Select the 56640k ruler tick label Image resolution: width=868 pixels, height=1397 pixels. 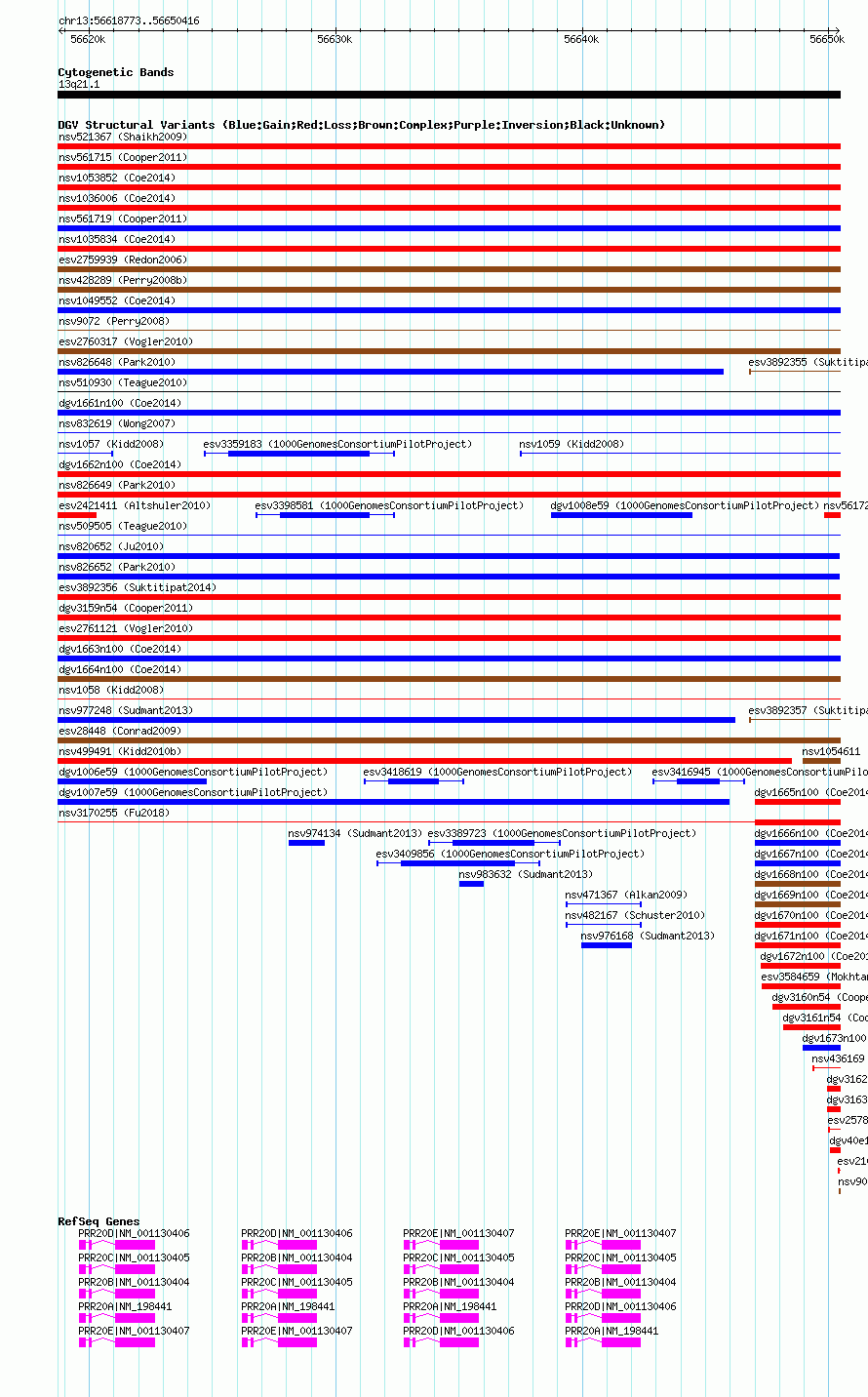pyautogui.click(x=581, y=39)
